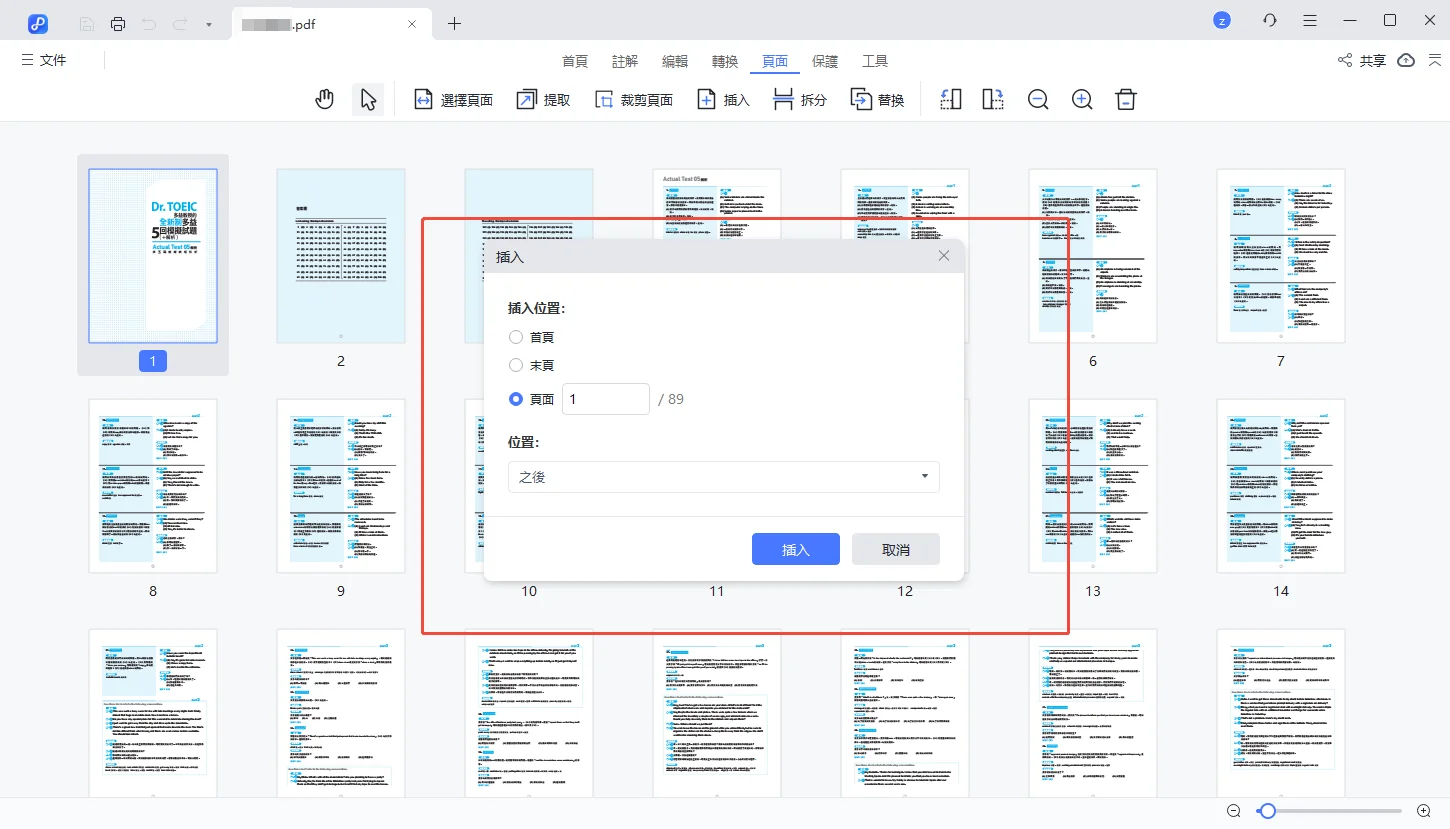This screenshot has width=1450, height=829.
Task: Select the hand pan tool
Action: pyautogui.click(x=324, y=99)
